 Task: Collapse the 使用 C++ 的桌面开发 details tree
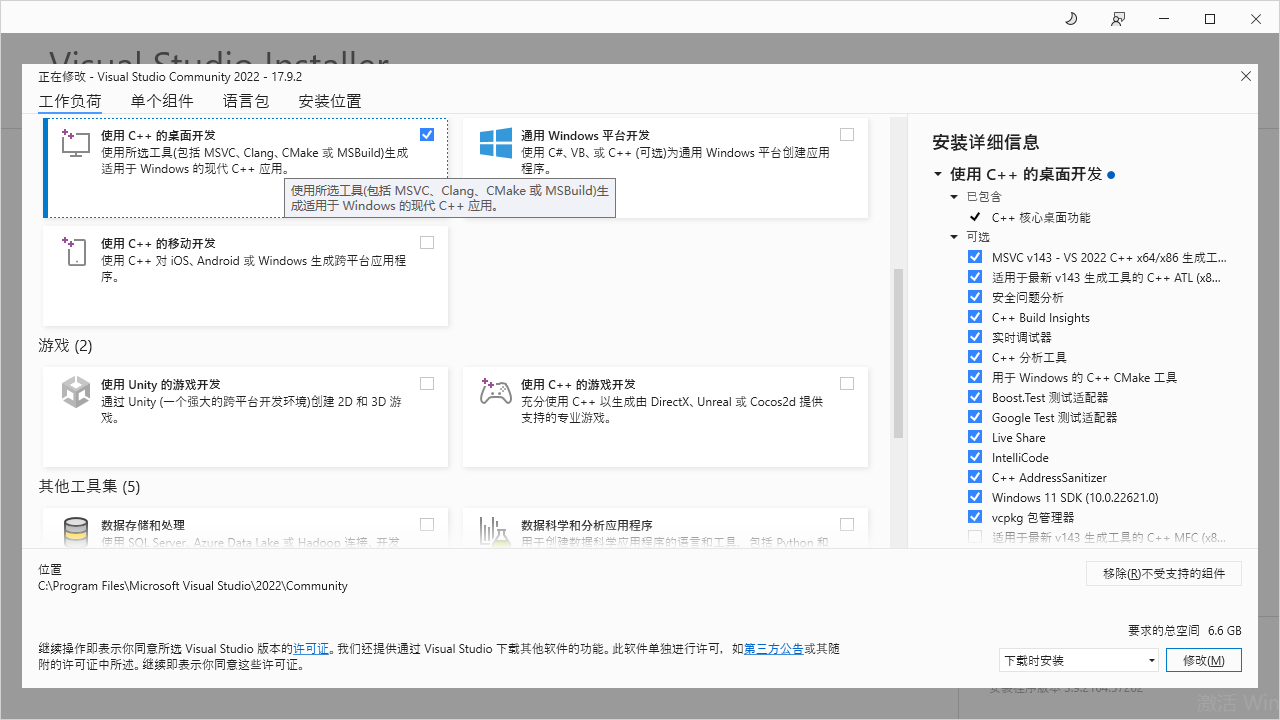pos(938,174)
